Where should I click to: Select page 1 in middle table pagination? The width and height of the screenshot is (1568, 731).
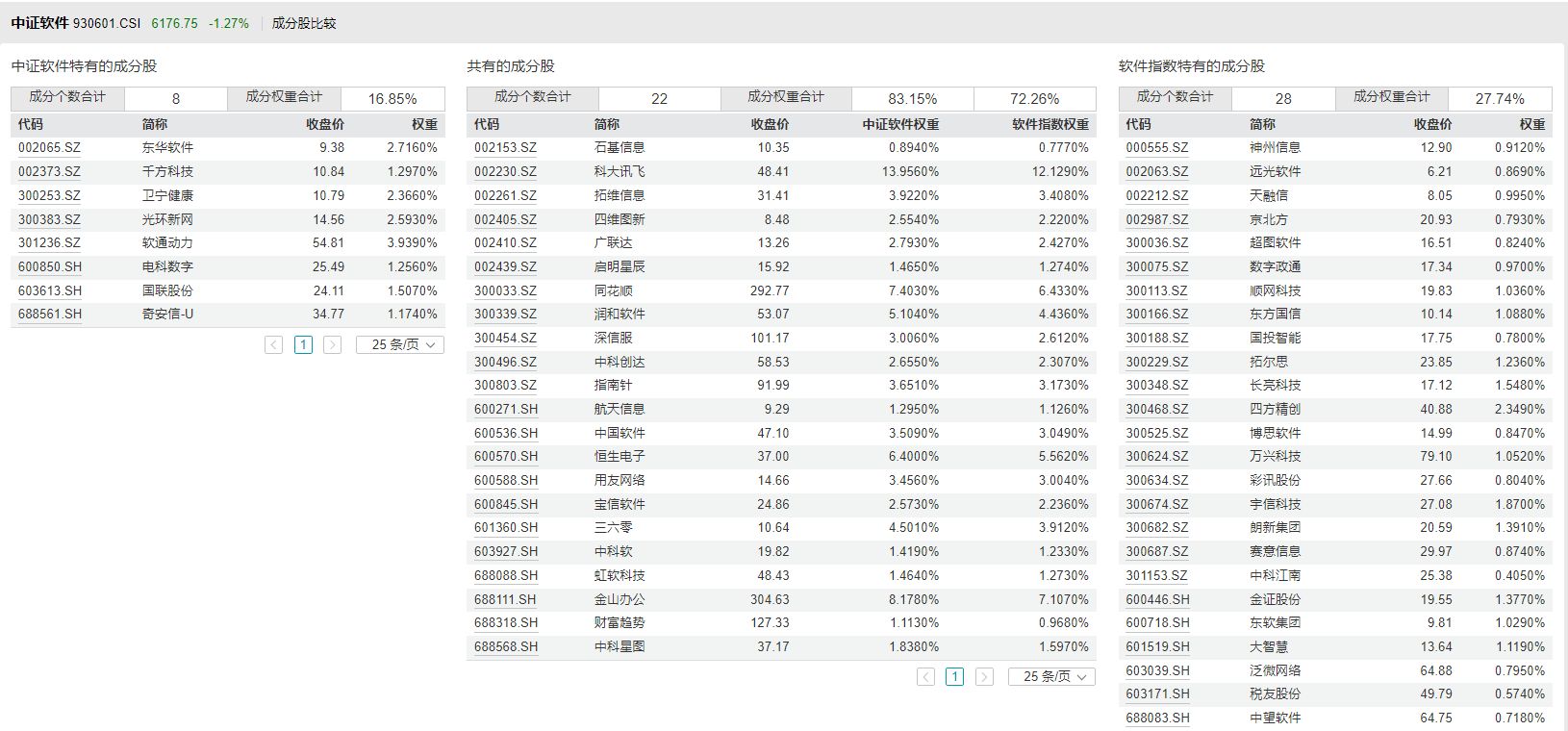click(x=954, y=677)
